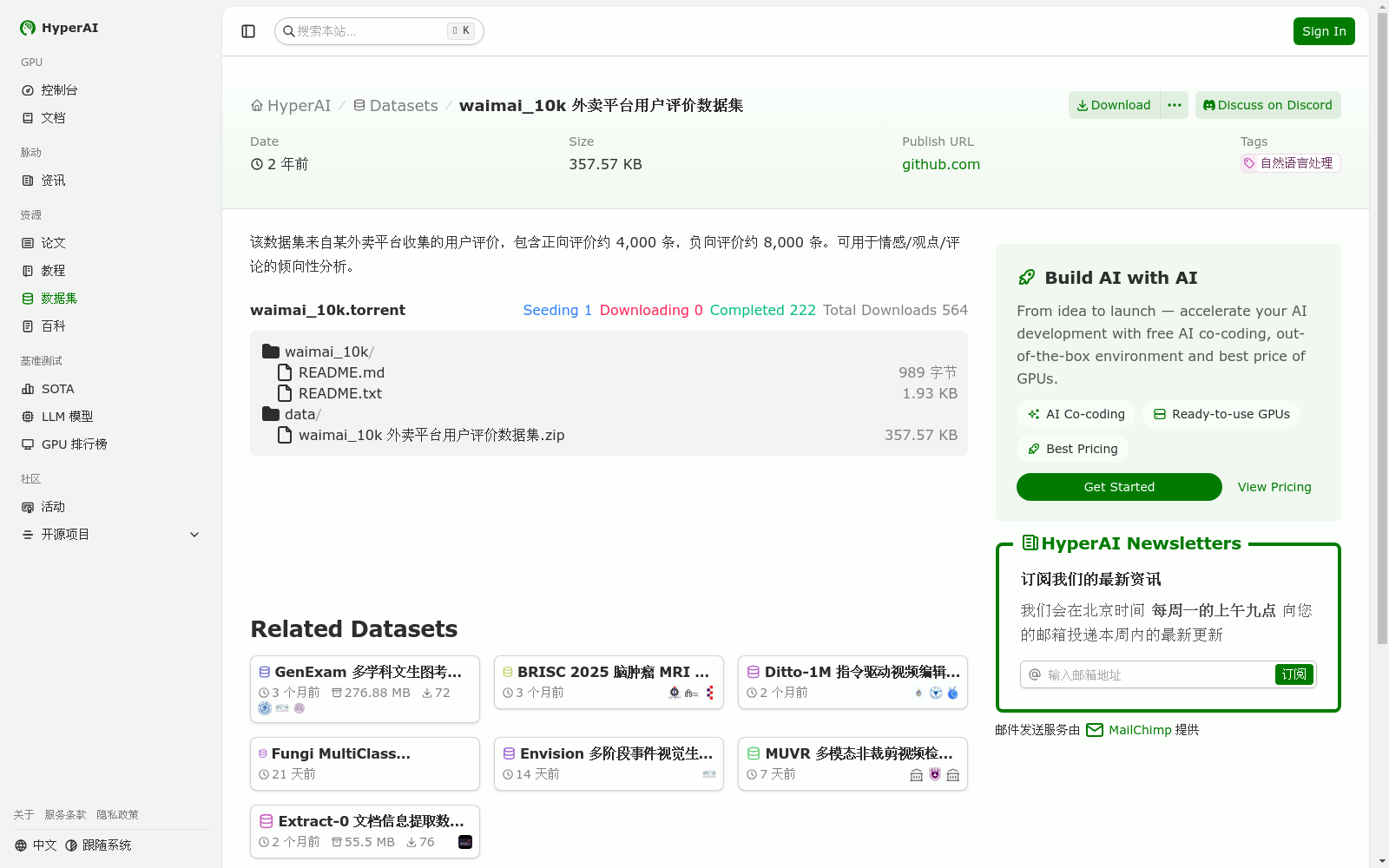1389x868 pixels.
Task: Open the Extract-0 dataset card
Action: 365,832
